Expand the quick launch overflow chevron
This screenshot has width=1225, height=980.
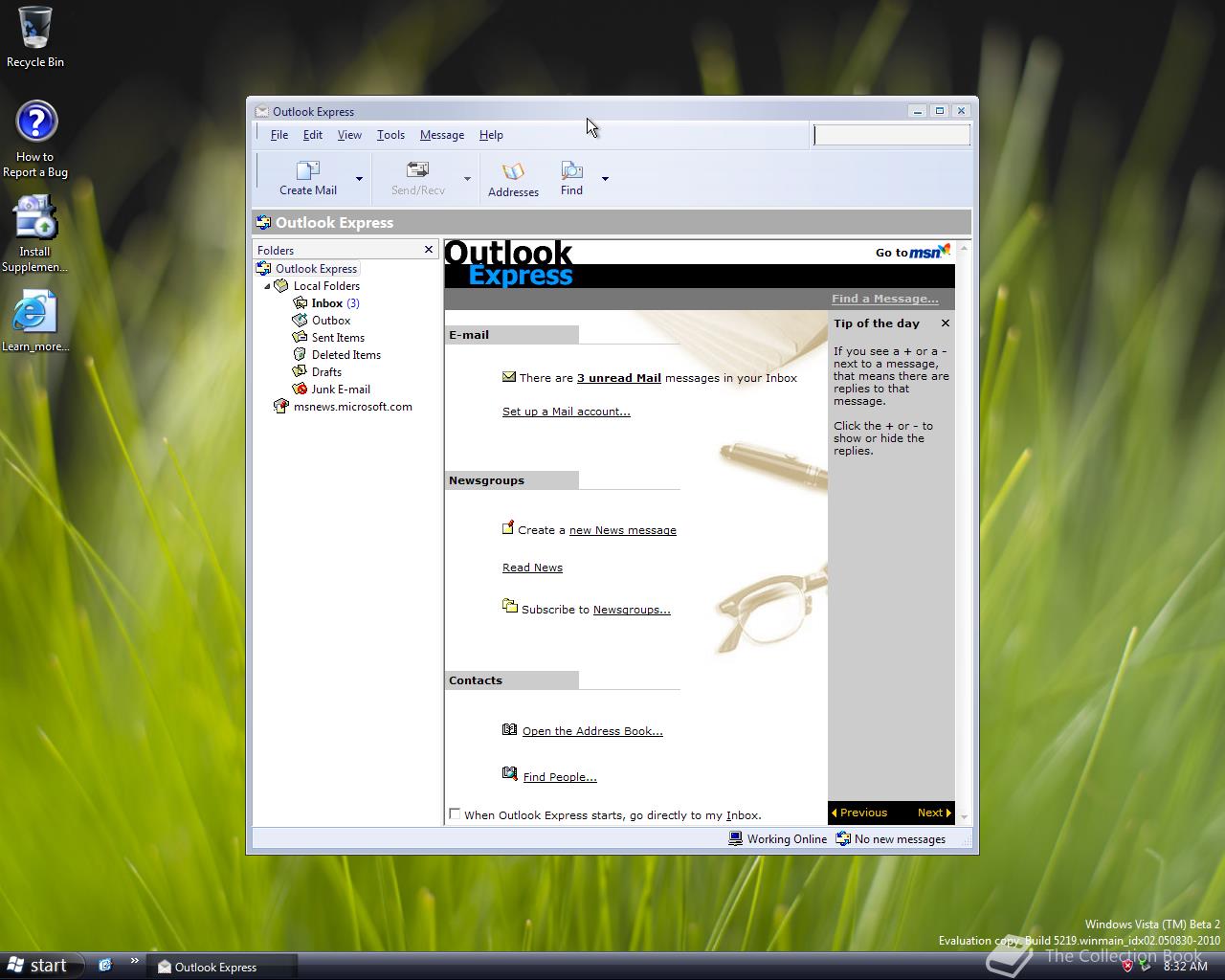point(134,961)
